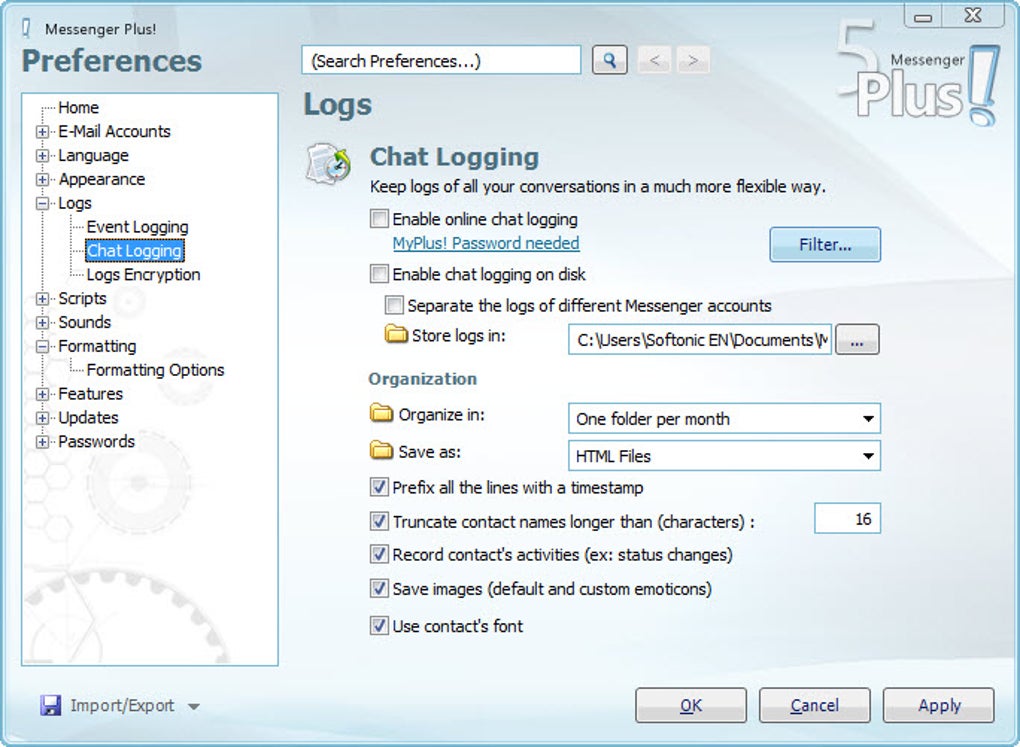Click the Import/Export label
1020x747 pixels.
tap(122, 705)
